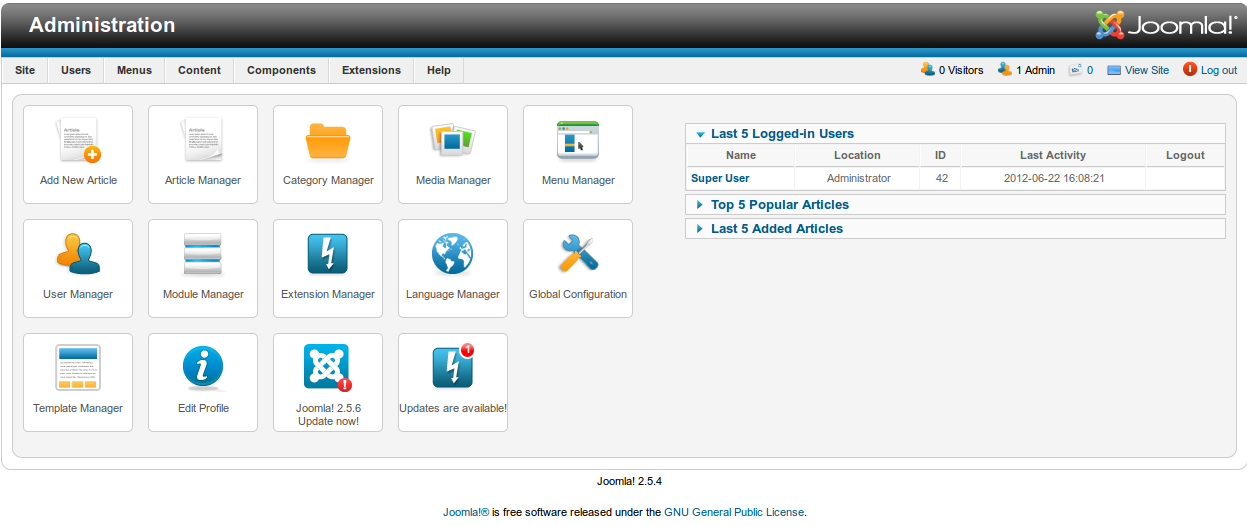Viewport: 1247px width, 526px height.
Task: Click the Joomla! 2.5.6 Update now icon
Action: [328, 368]
